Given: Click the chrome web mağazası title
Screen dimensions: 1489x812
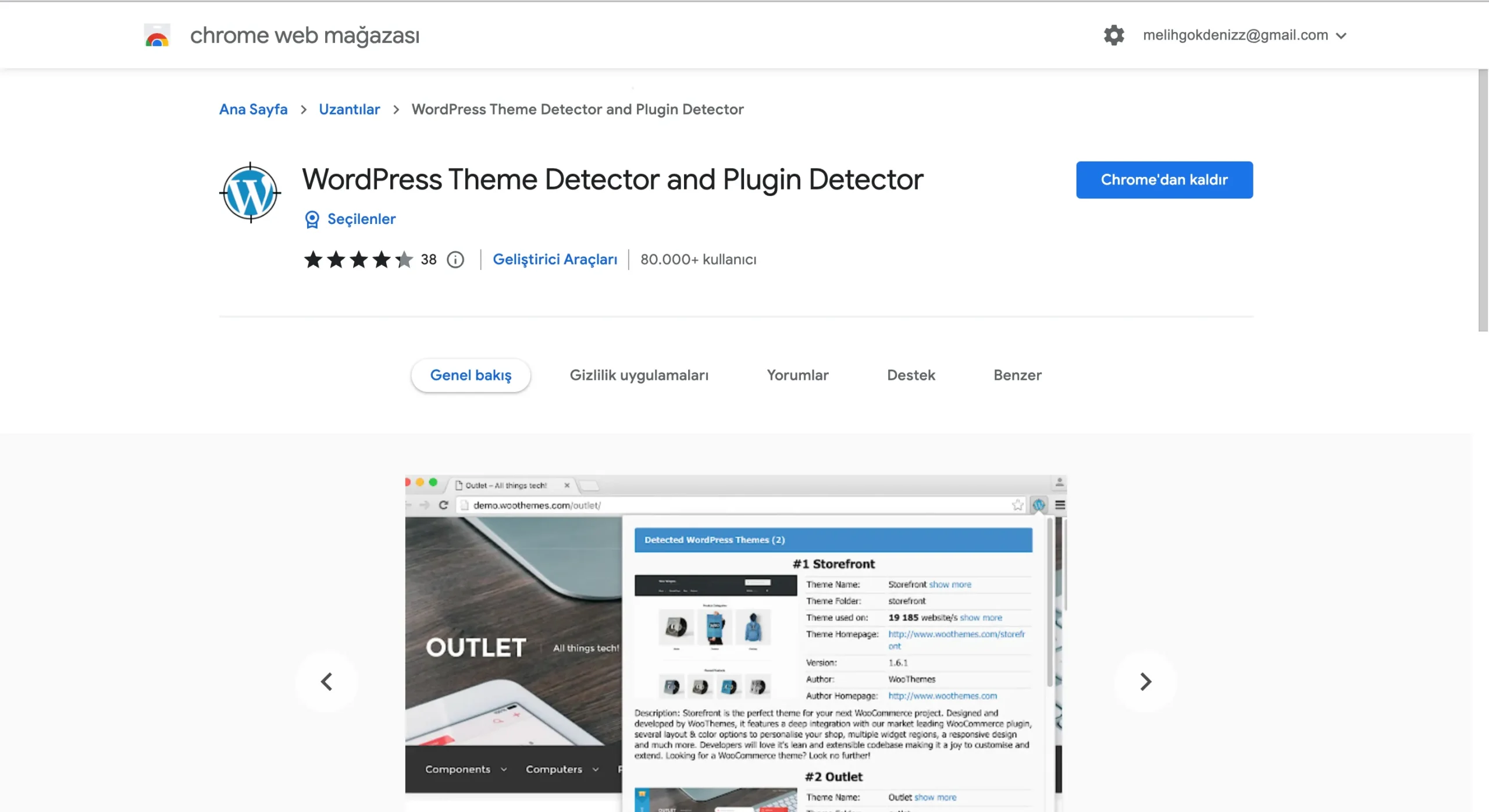Looking at the screenshot, I should click(305, 35).
